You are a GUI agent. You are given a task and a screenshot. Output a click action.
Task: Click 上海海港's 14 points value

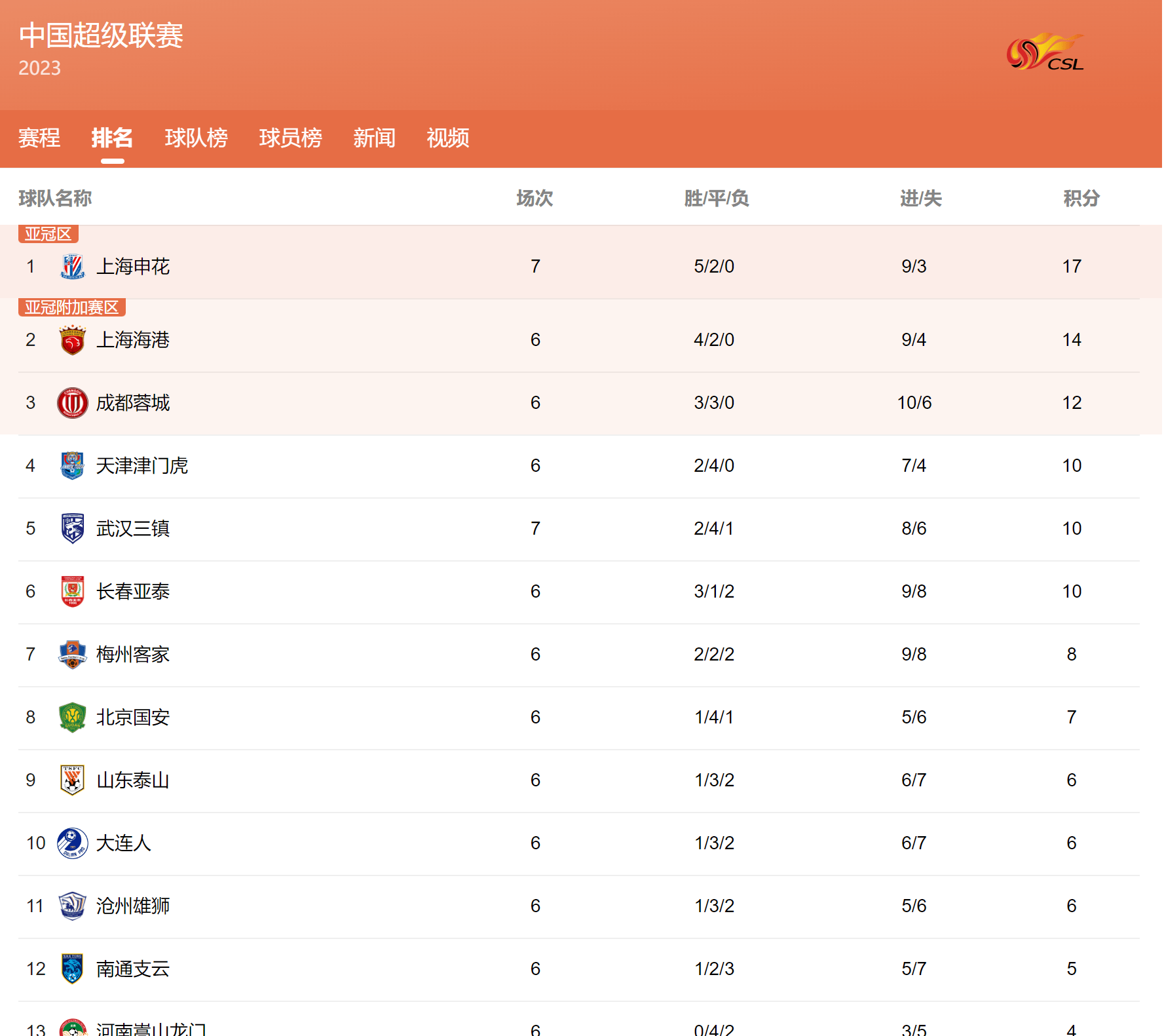[x=1072, y=340]
